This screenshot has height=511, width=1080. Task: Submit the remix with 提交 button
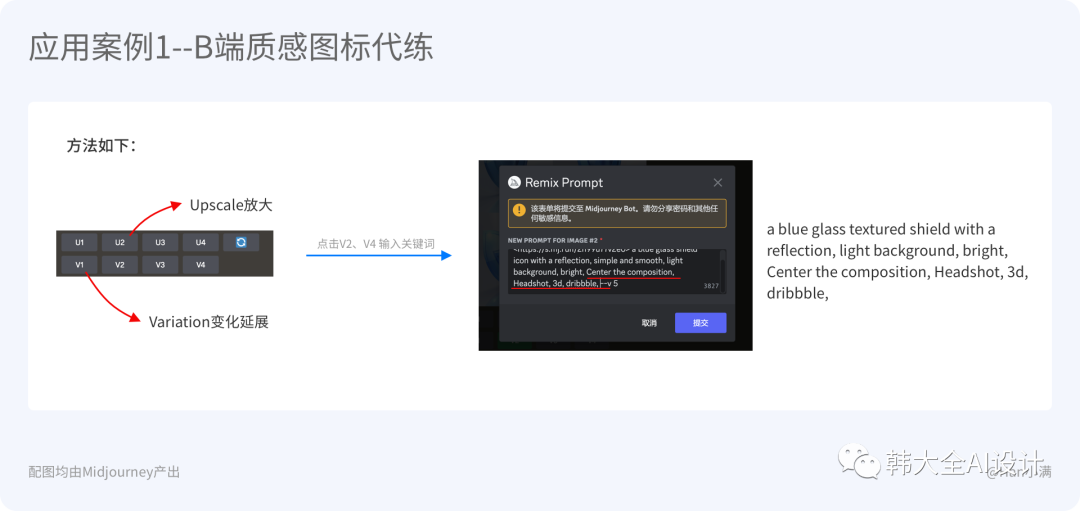tap(700, 323)
